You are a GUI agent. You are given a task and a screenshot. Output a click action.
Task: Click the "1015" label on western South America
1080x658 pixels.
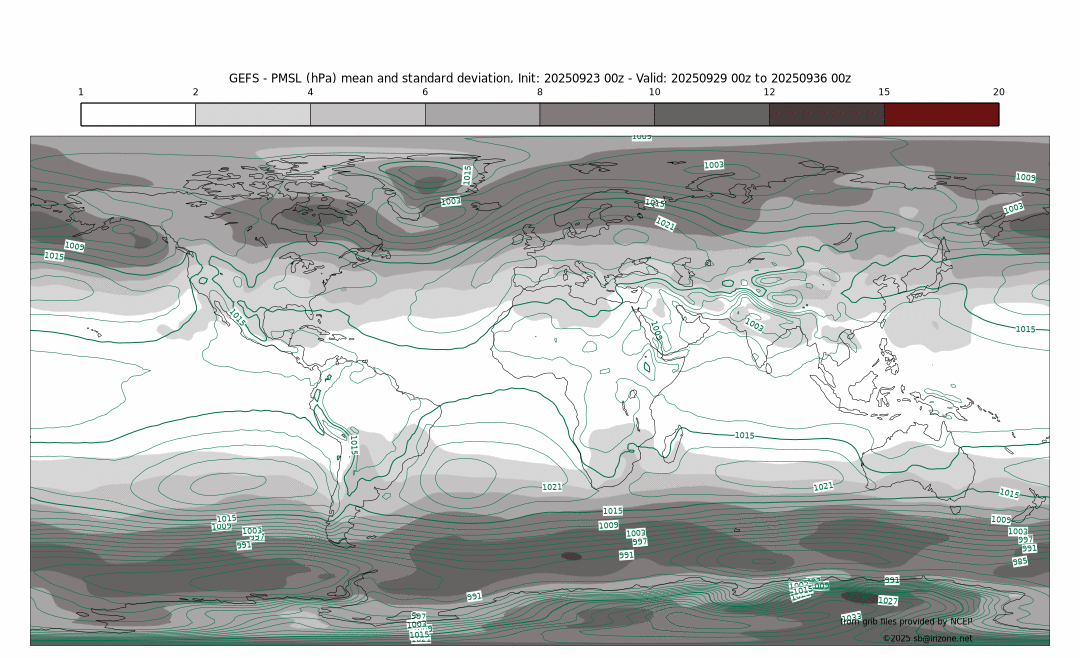(x=354, y=443)
